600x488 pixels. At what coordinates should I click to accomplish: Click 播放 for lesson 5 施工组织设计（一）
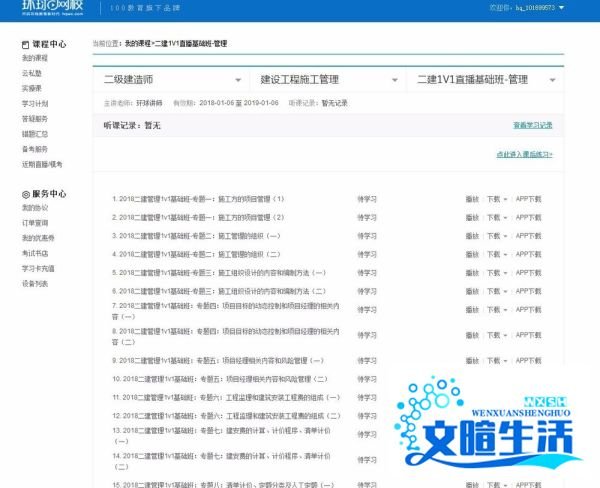[472, 273]
